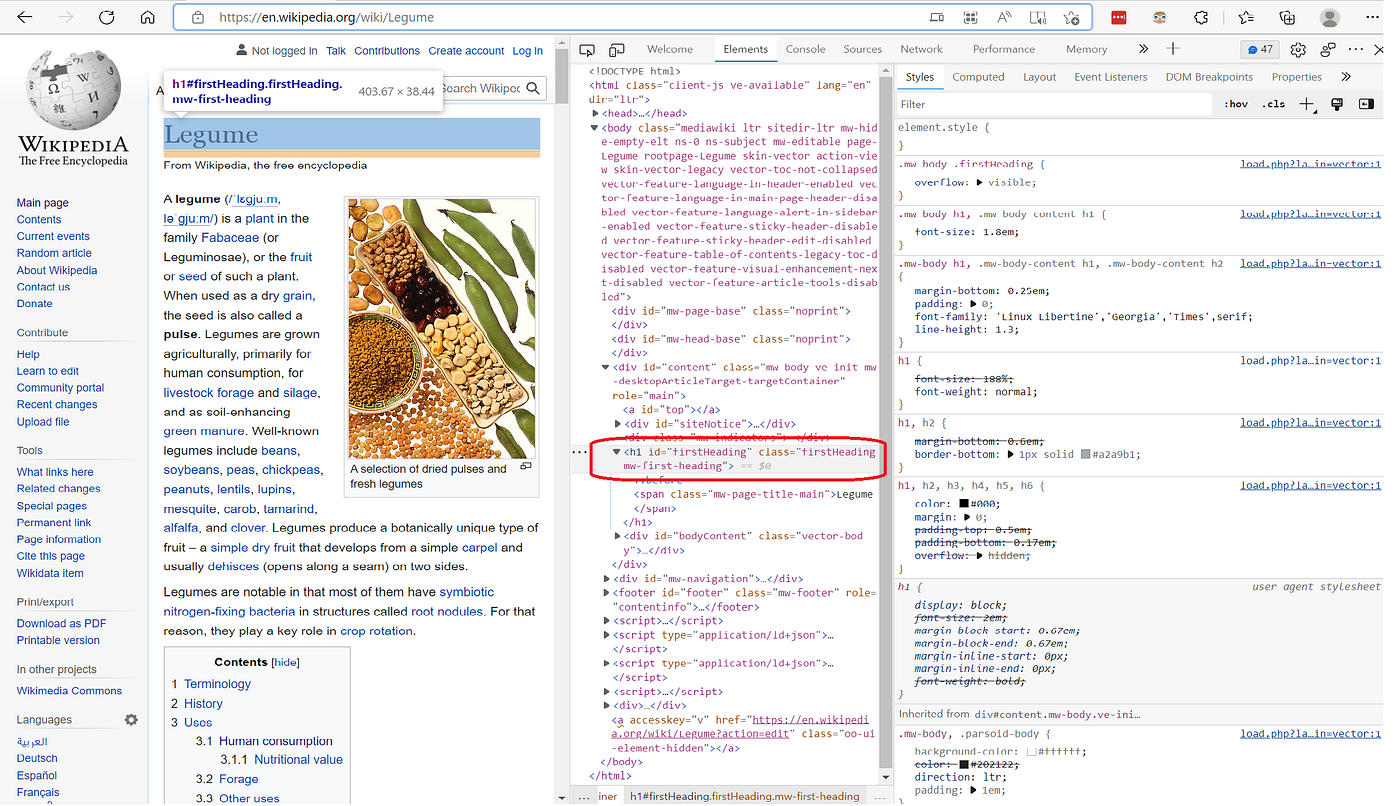Add this page to favorites star icon
This screenshot has width=1400, height=806.
[1071, 17]
